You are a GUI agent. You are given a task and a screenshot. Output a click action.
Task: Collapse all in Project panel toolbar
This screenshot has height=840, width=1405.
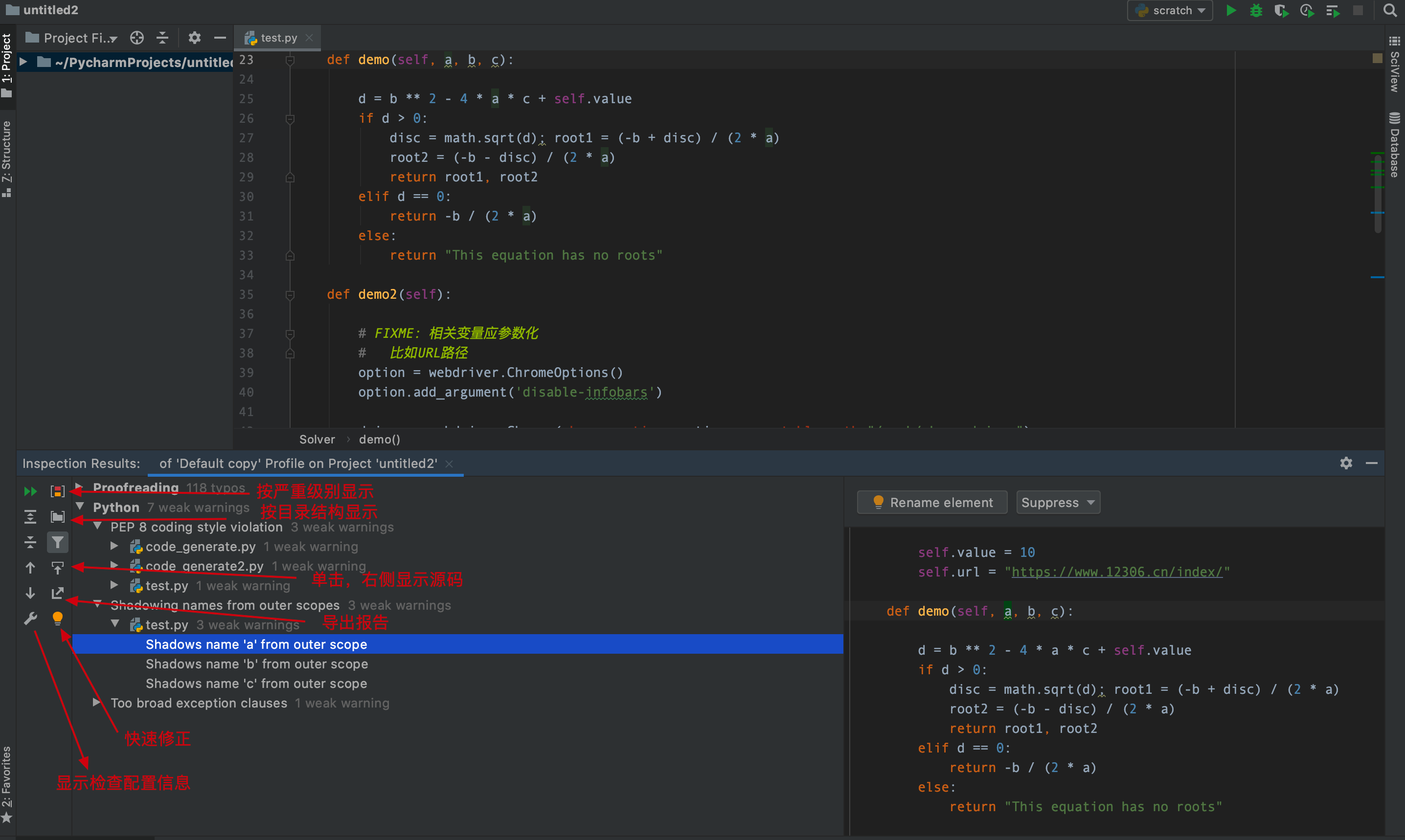(162, 37)
